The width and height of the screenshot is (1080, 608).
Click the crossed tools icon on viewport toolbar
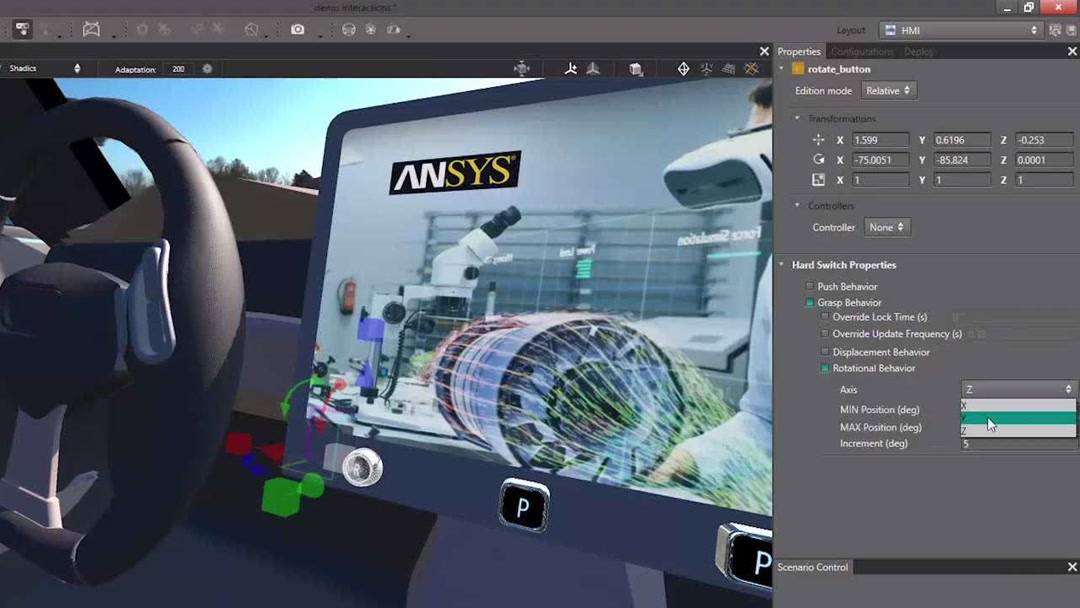[751, 68]
